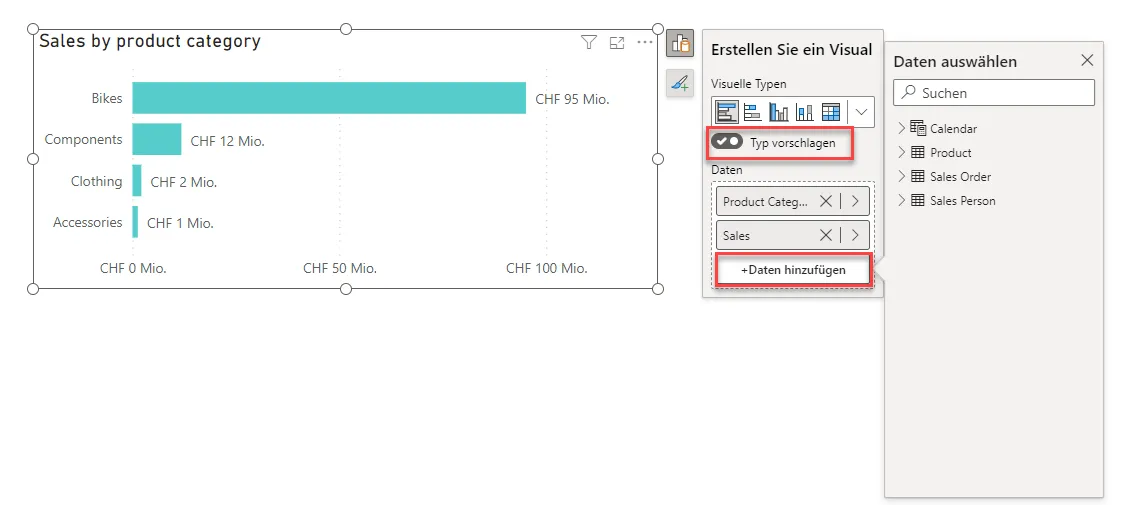Click the 'CHF 95 Mio.' data label
The image size is (1130, 505).
click(572, 99)
